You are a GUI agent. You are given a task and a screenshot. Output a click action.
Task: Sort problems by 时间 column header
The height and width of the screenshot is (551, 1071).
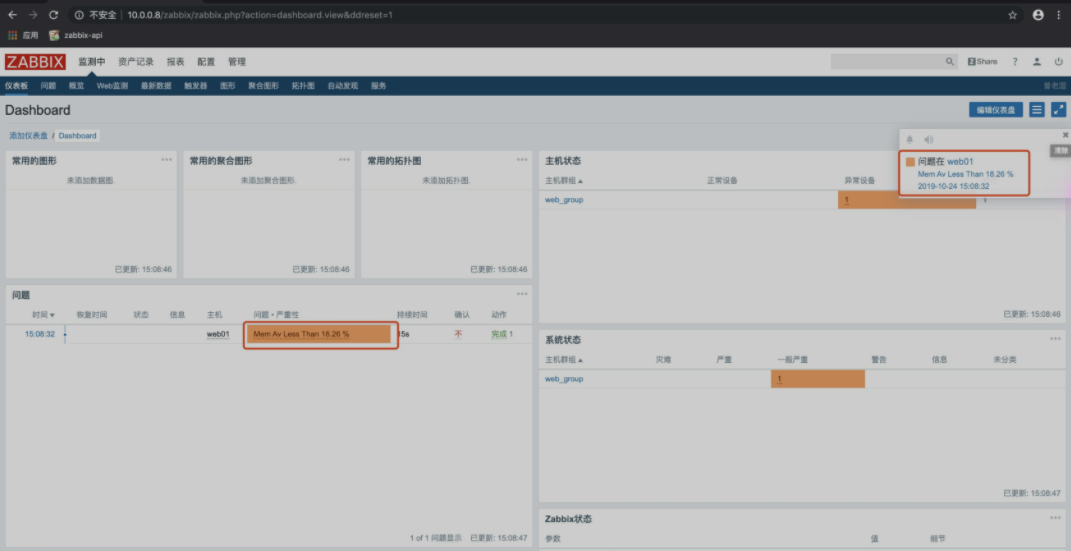click(44, 315)
